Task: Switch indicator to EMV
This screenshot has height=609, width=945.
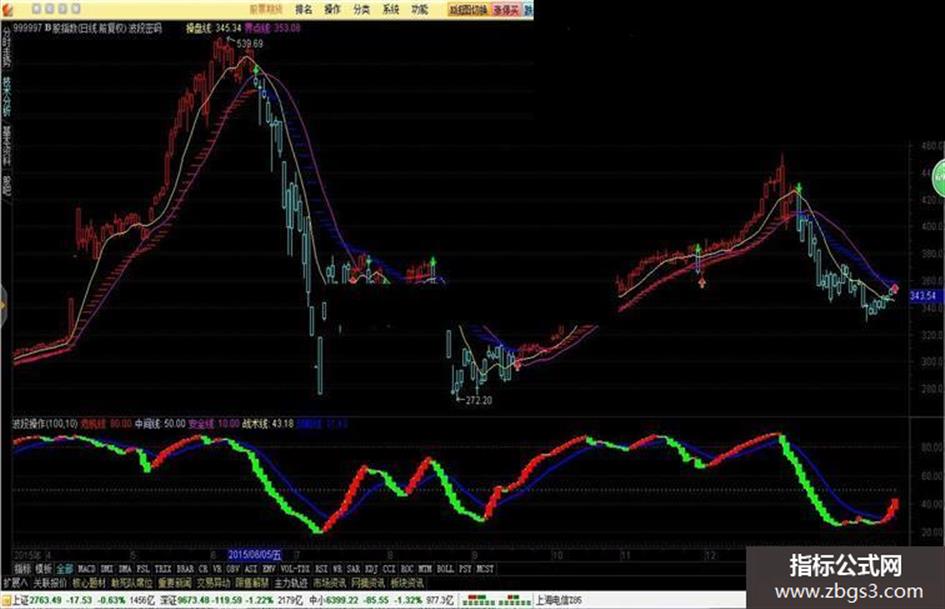Action: [269, 569]
